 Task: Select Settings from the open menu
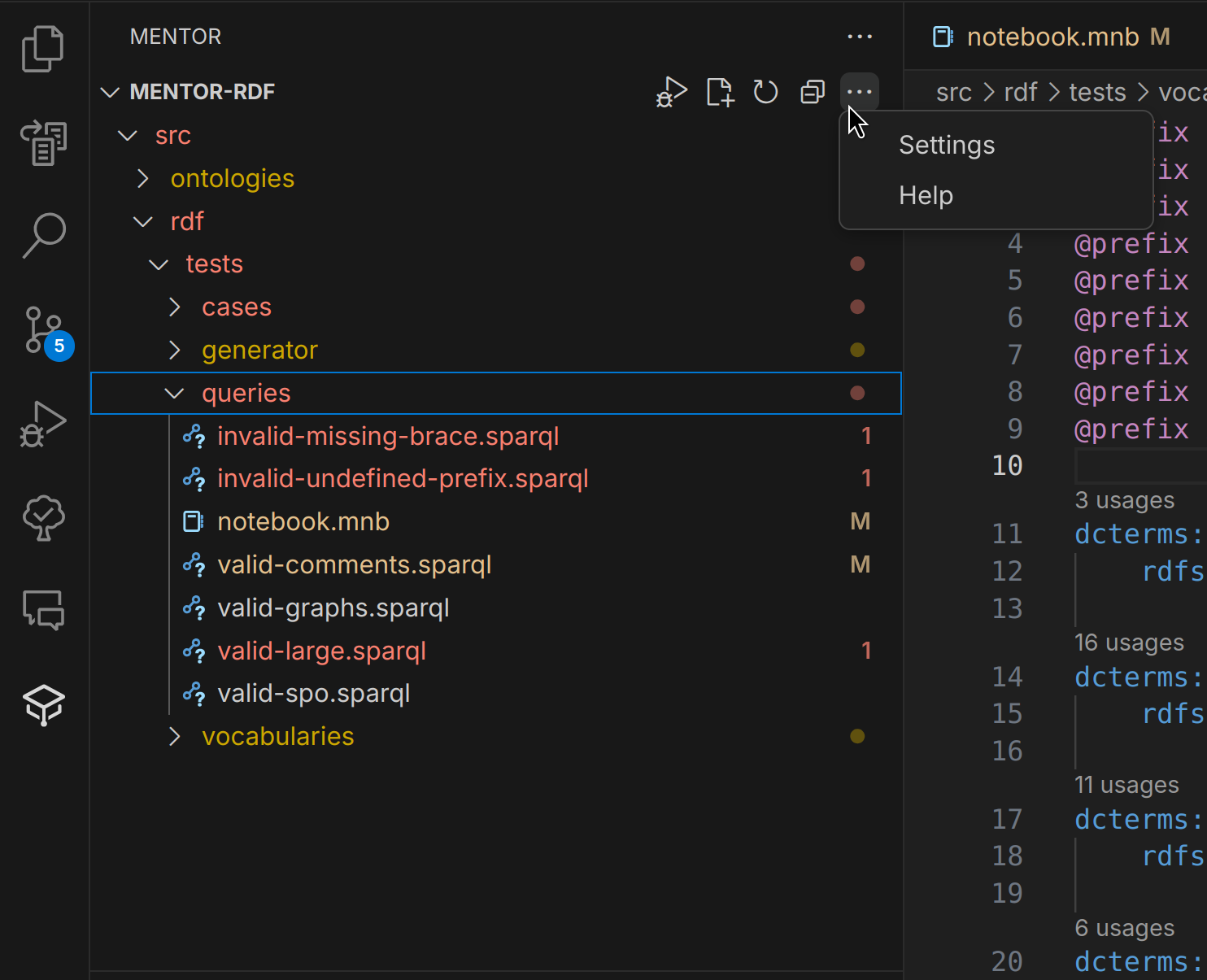click(946, 145)
